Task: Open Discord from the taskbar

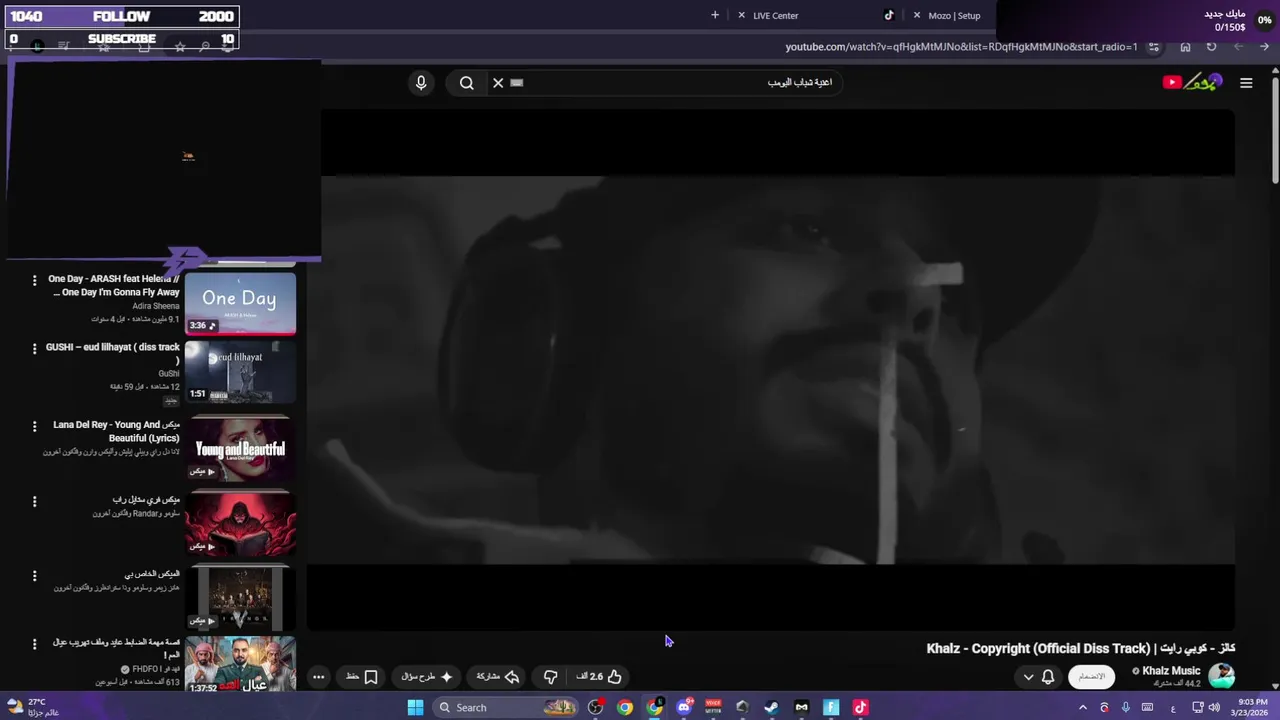Action: click(684, 707)
